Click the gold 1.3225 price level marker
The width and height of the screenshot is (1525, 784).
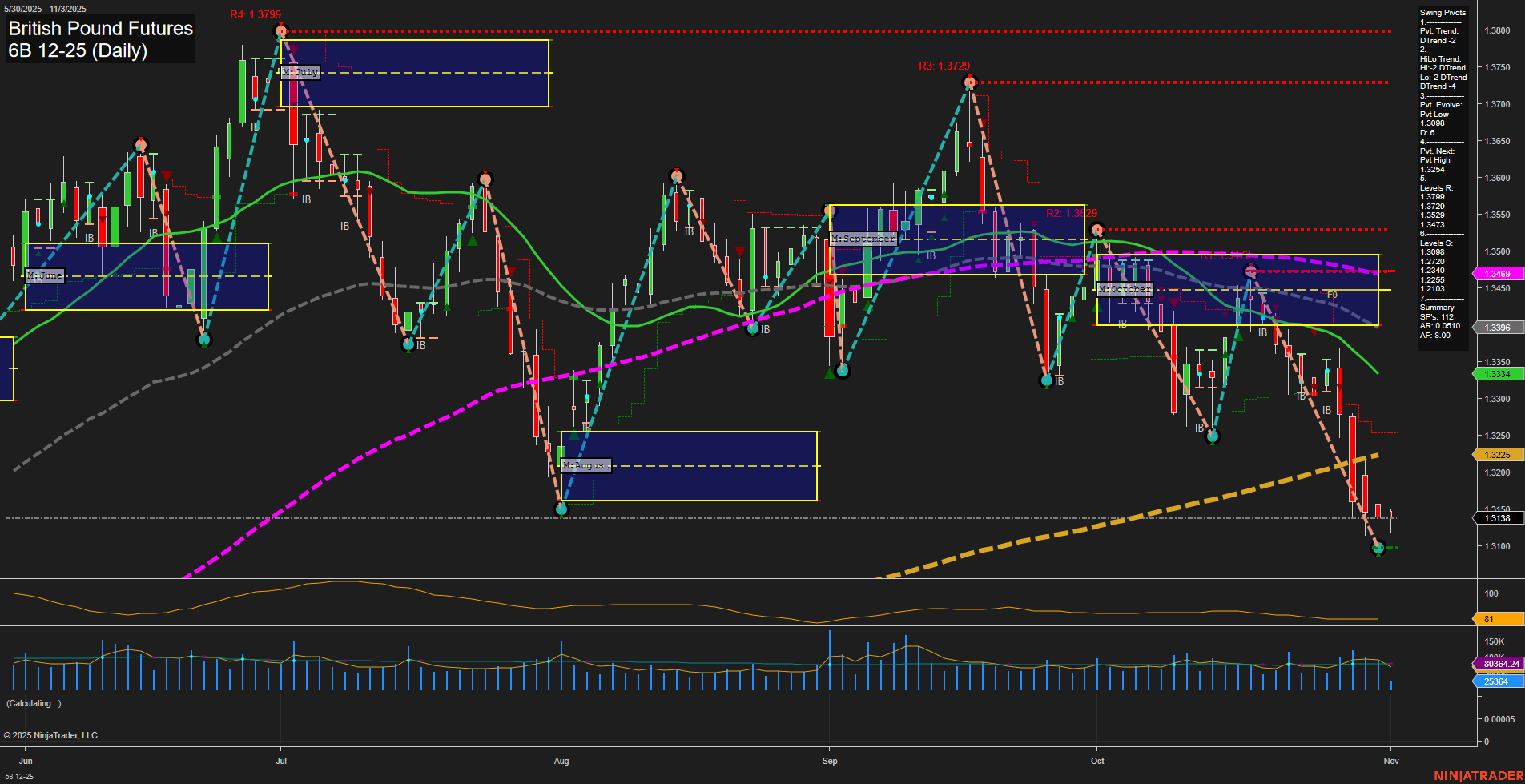click(1496, 454)
